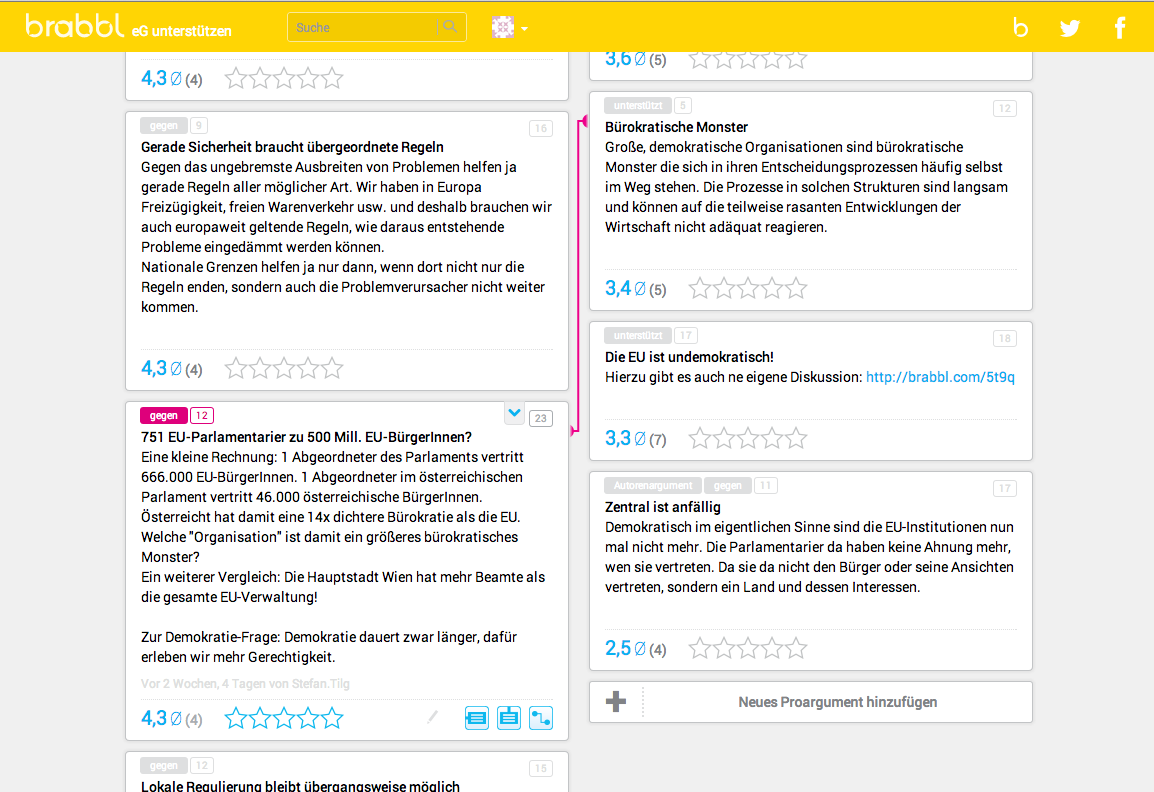Rate '751 EU-Parlamentarier' argument five stars
This screenshot has height=792, width=1154.
pos(333,718)
